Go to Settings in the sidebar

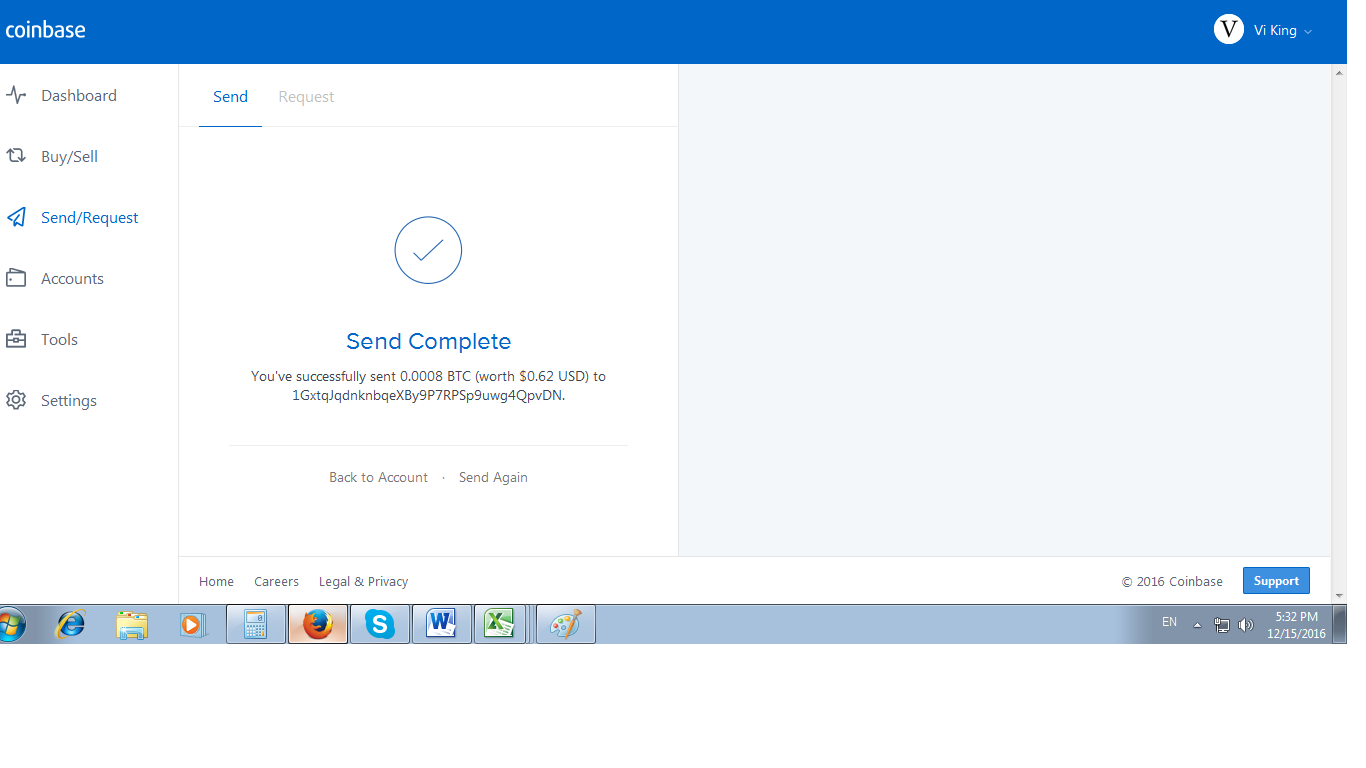click(69, 401)
